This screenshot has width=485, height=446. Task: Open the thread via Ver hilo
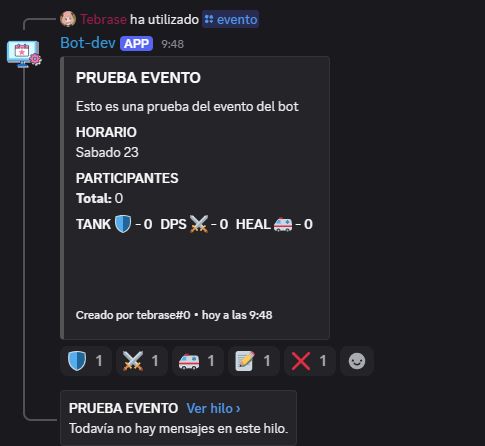click(213, 408)
